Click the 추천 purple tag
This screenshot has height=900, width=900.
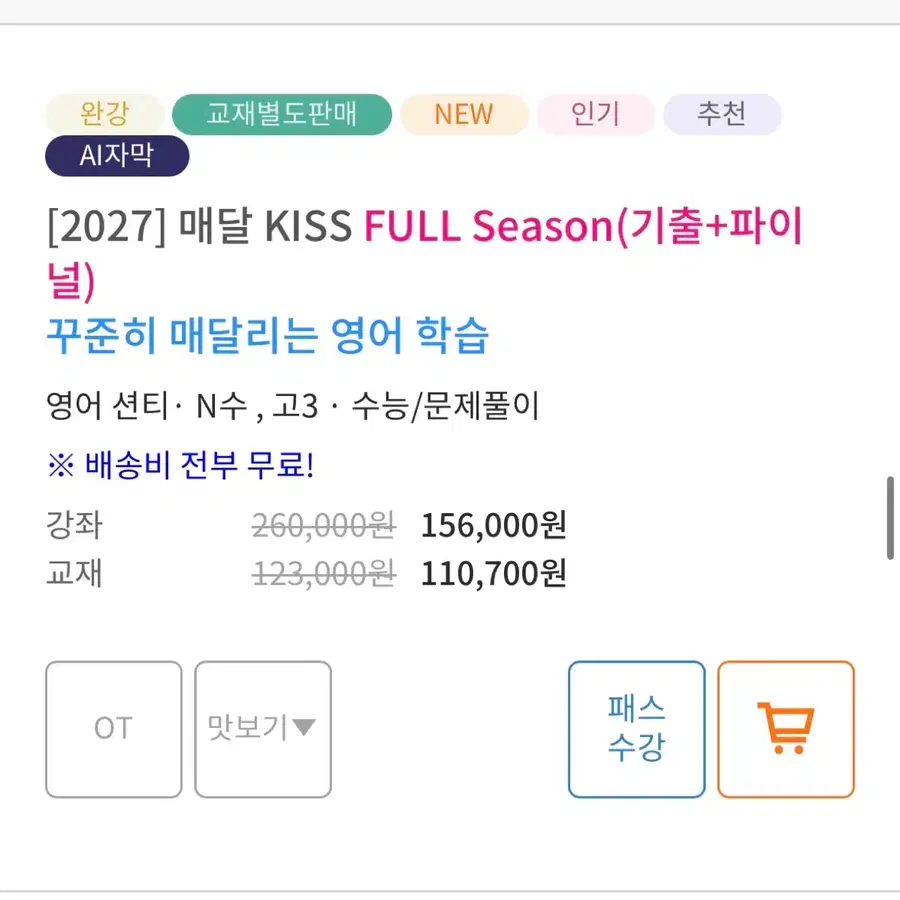point(721,114)
